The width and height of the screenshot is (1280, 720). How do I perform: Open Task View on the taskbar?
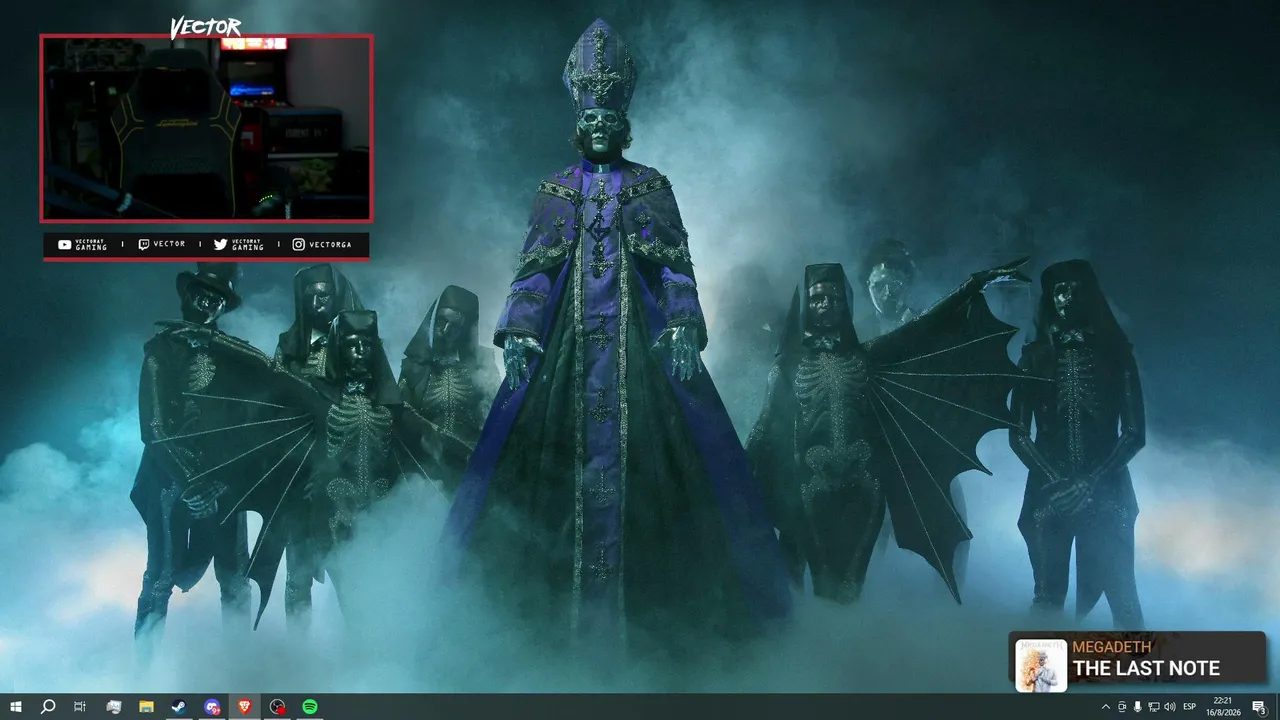click(80, 707)
